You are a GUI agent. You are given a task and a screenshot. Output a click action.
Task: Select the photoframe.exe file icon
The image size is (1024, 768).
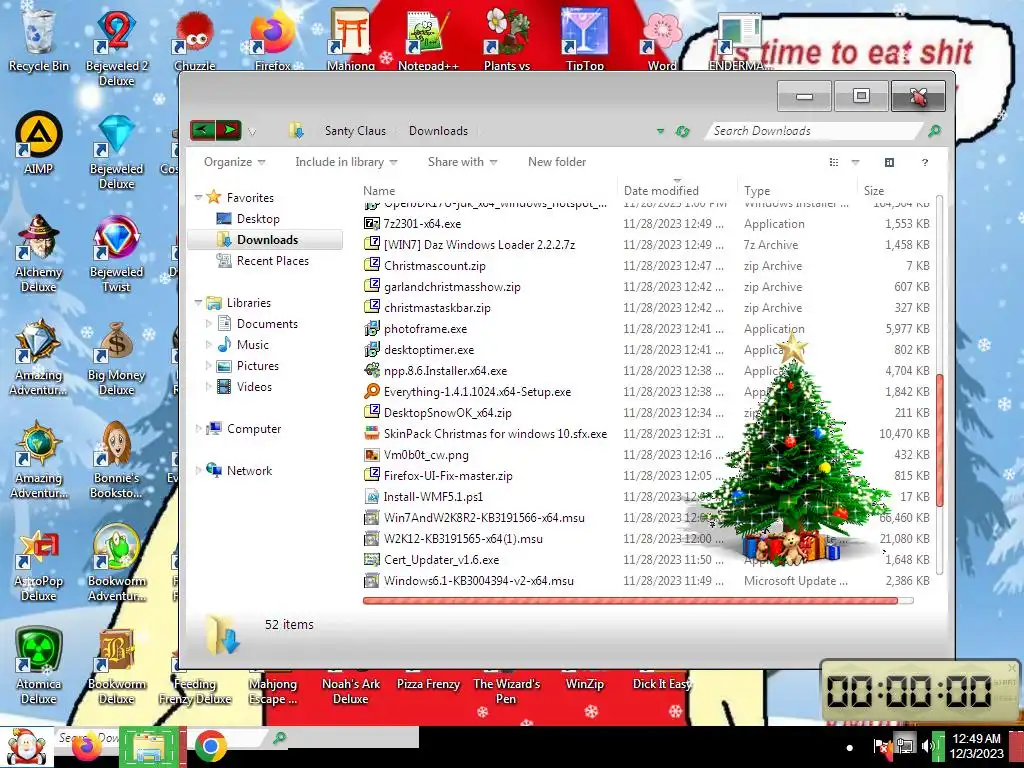[x=372, y=328]
